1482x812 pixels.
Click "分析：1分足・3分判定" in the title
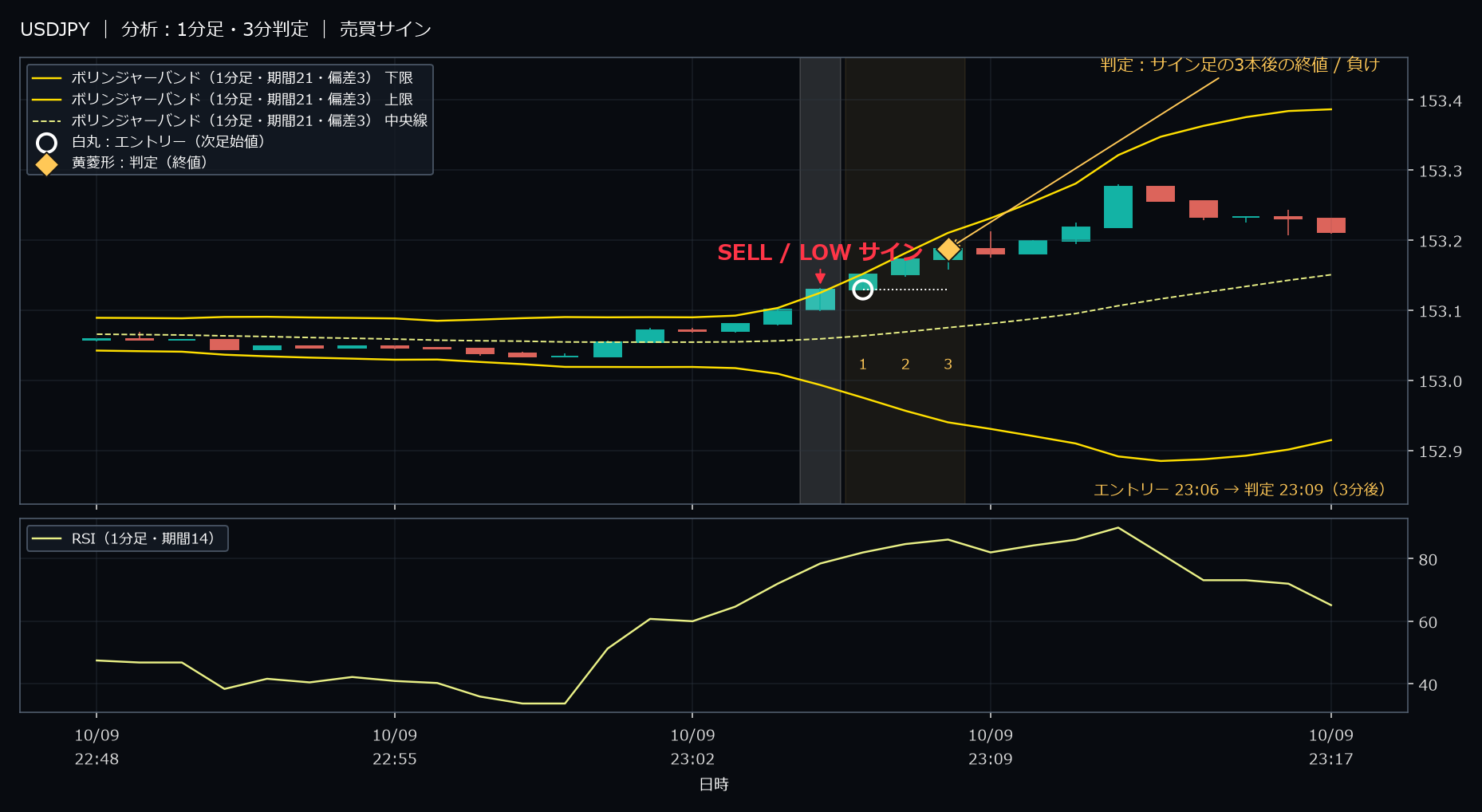coord(215,30)
